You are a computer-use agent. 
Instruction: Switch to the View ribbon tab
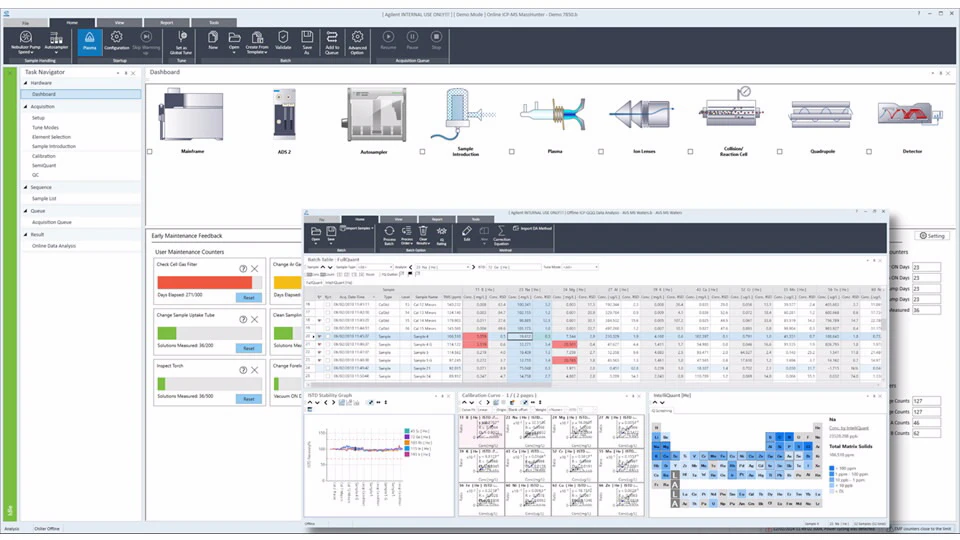[119, 21]
